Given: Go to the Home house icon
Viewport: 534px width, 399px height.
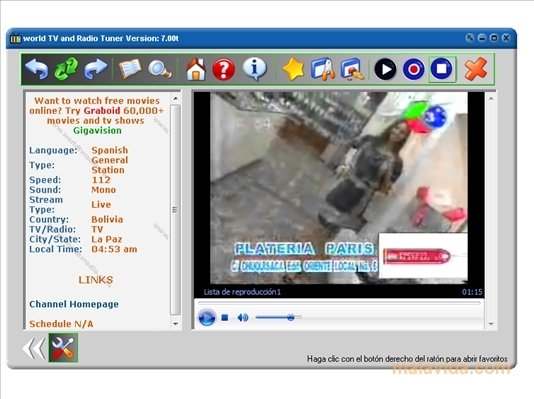Looking at the screenshot, I should pyautogui.click(x=196, y=69).
